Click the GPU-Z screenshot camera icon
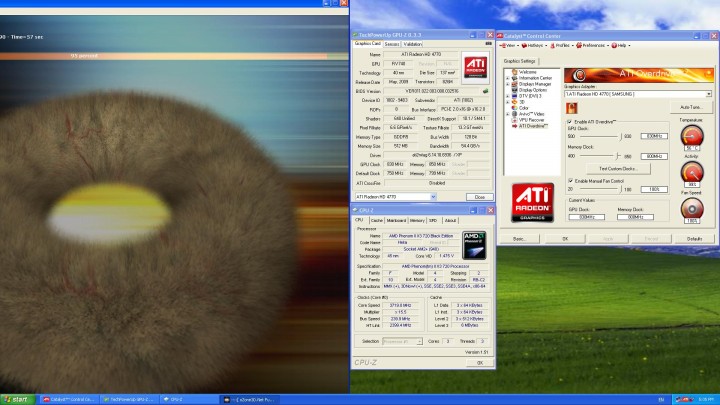The image size is (720, 405). (489, 44)
